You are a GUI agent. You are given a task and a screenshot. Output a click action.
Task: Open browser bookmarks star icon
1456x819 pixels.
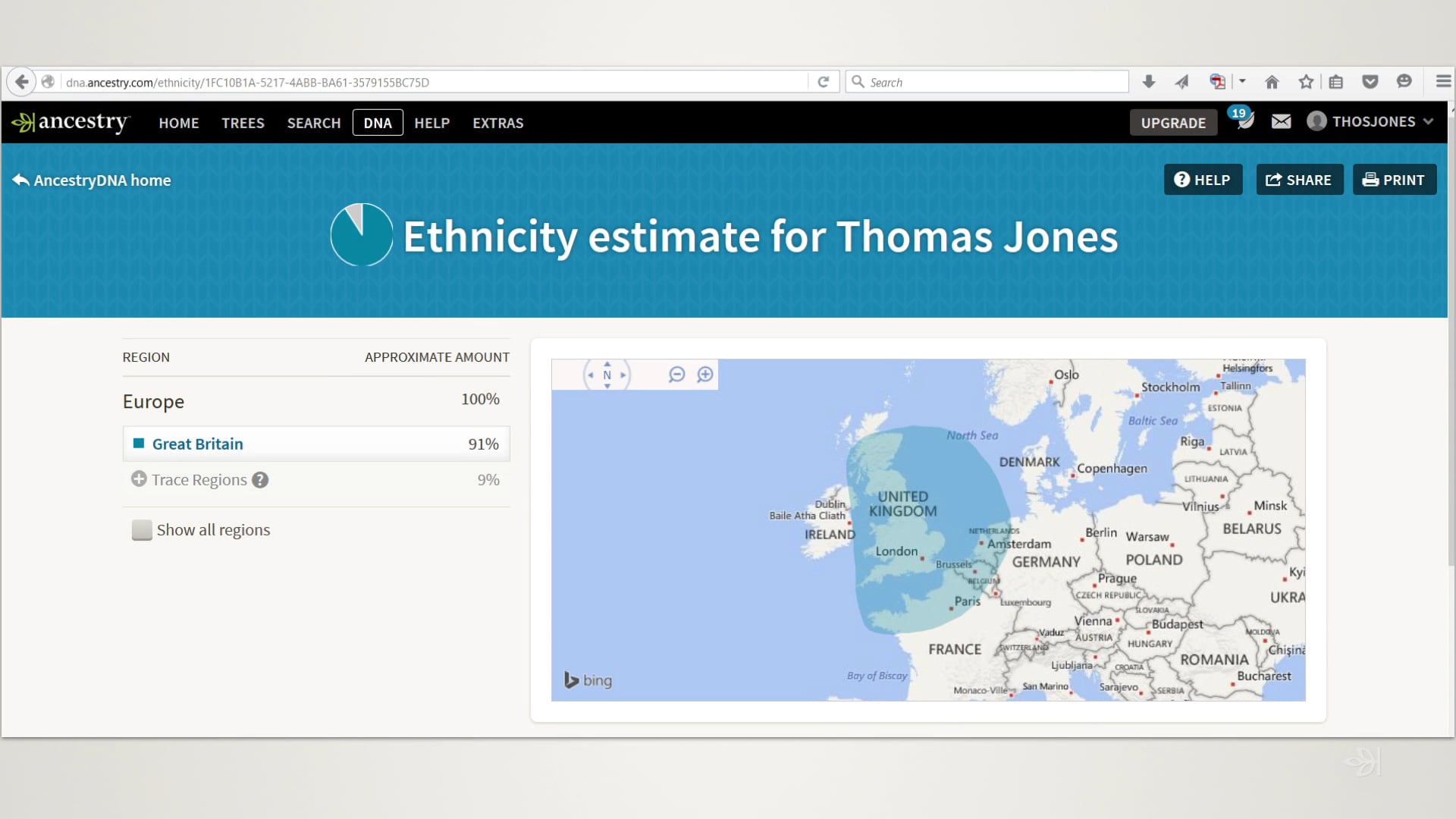[x=1306, y=81]
